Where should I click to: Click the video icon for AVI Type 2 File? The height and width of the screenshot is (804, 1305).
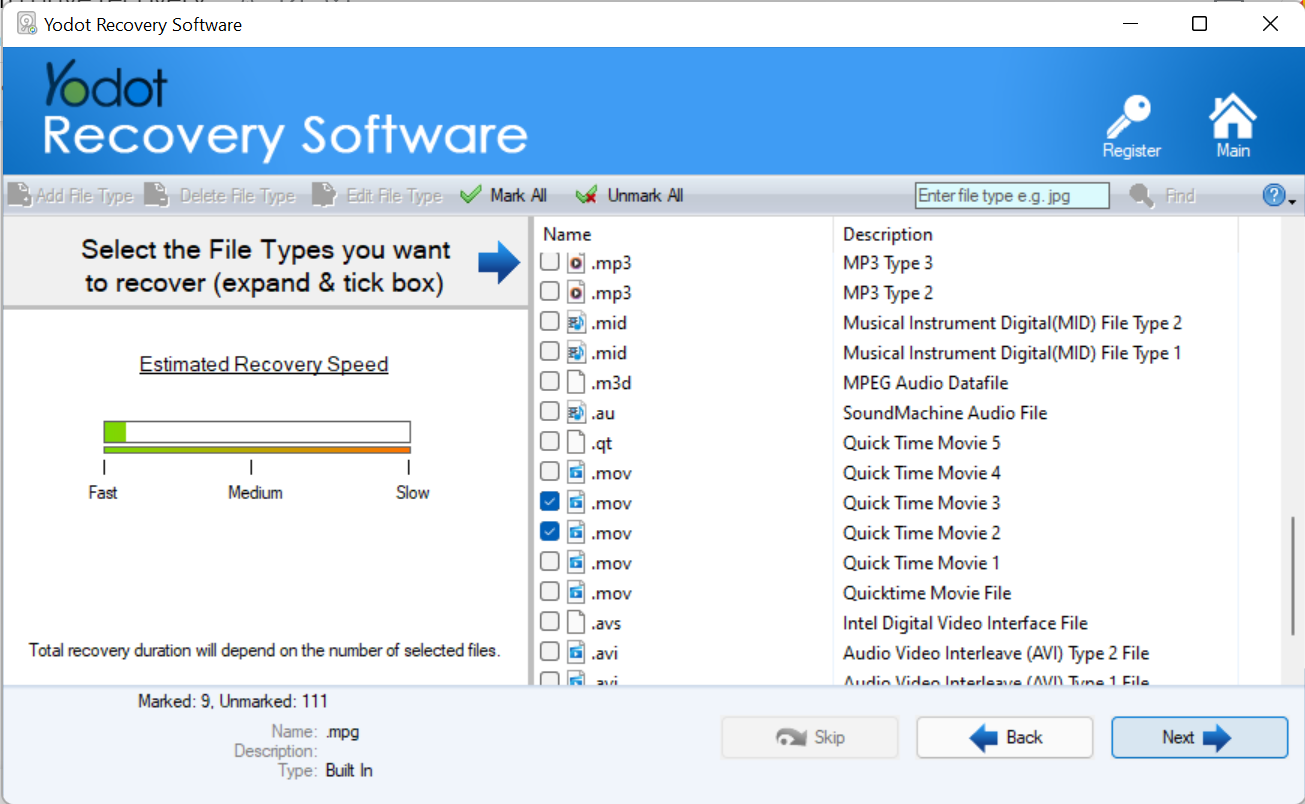pyautogui.click(x=575, y=653)
